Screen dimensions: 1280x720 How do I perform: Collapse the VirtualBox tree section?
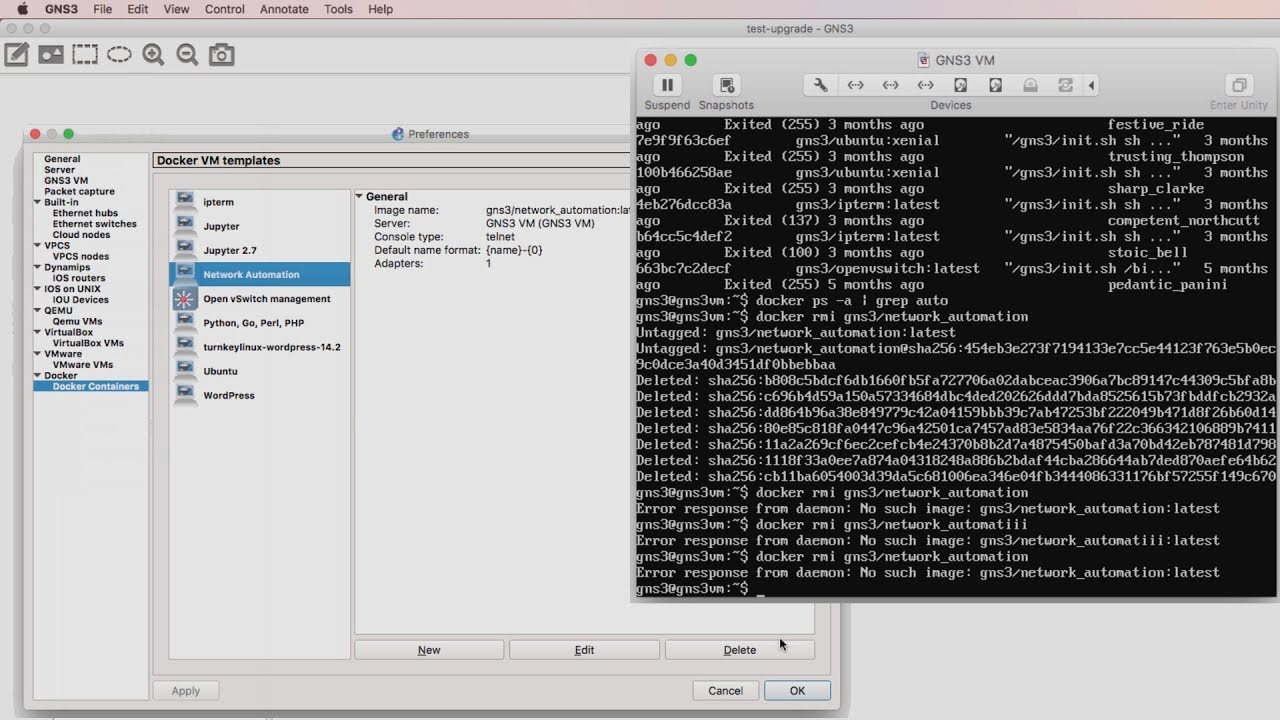coord(38,332)
